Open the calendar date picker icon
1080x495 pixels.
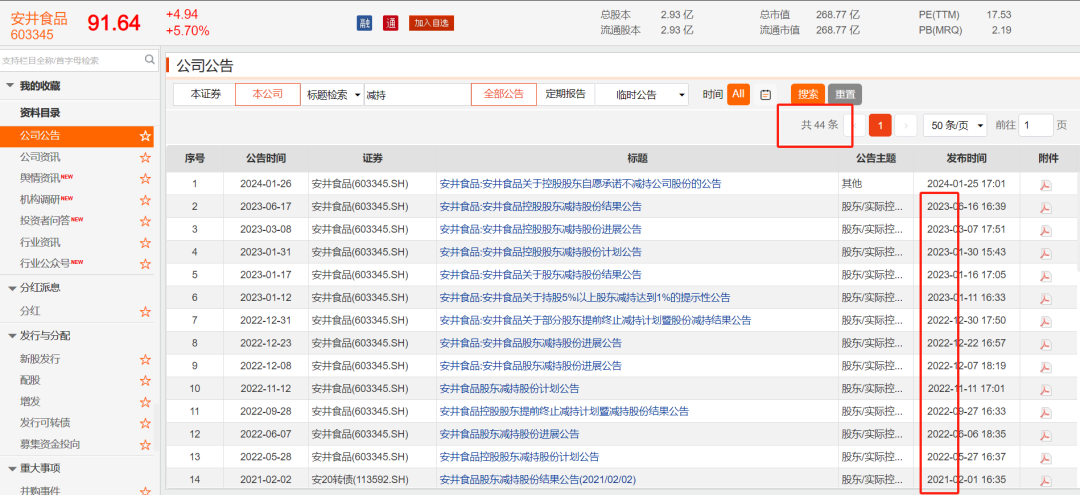coord(766,95)
